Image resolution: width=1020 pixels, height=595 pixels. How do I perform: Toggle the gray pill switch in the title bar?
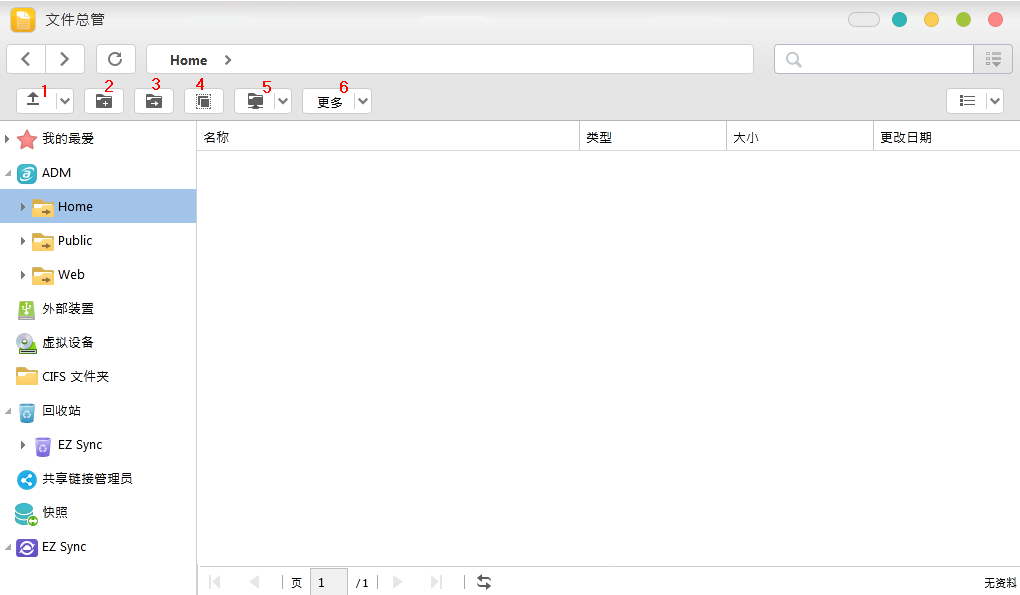(x=863, y=20)
